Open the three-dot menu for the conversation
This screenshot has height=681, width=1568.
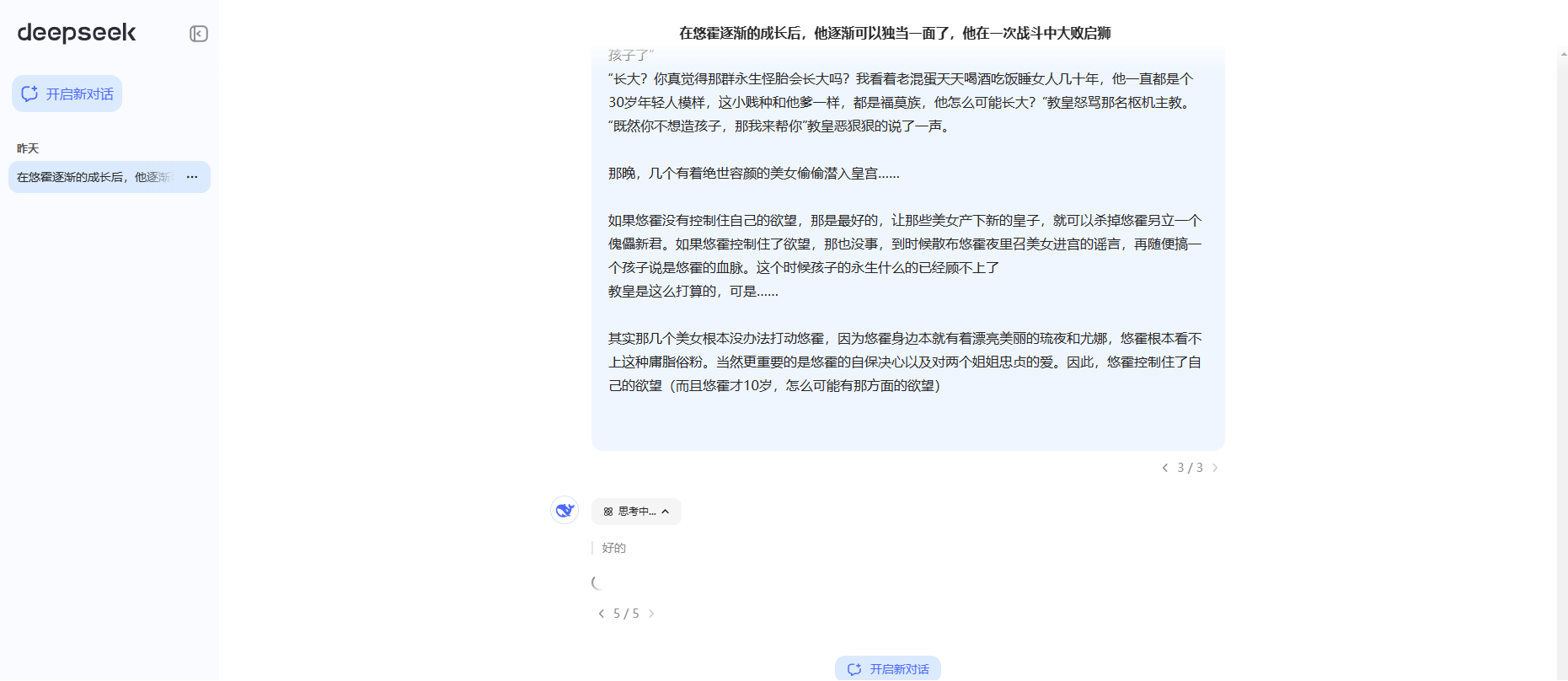(x=192, y=177)
